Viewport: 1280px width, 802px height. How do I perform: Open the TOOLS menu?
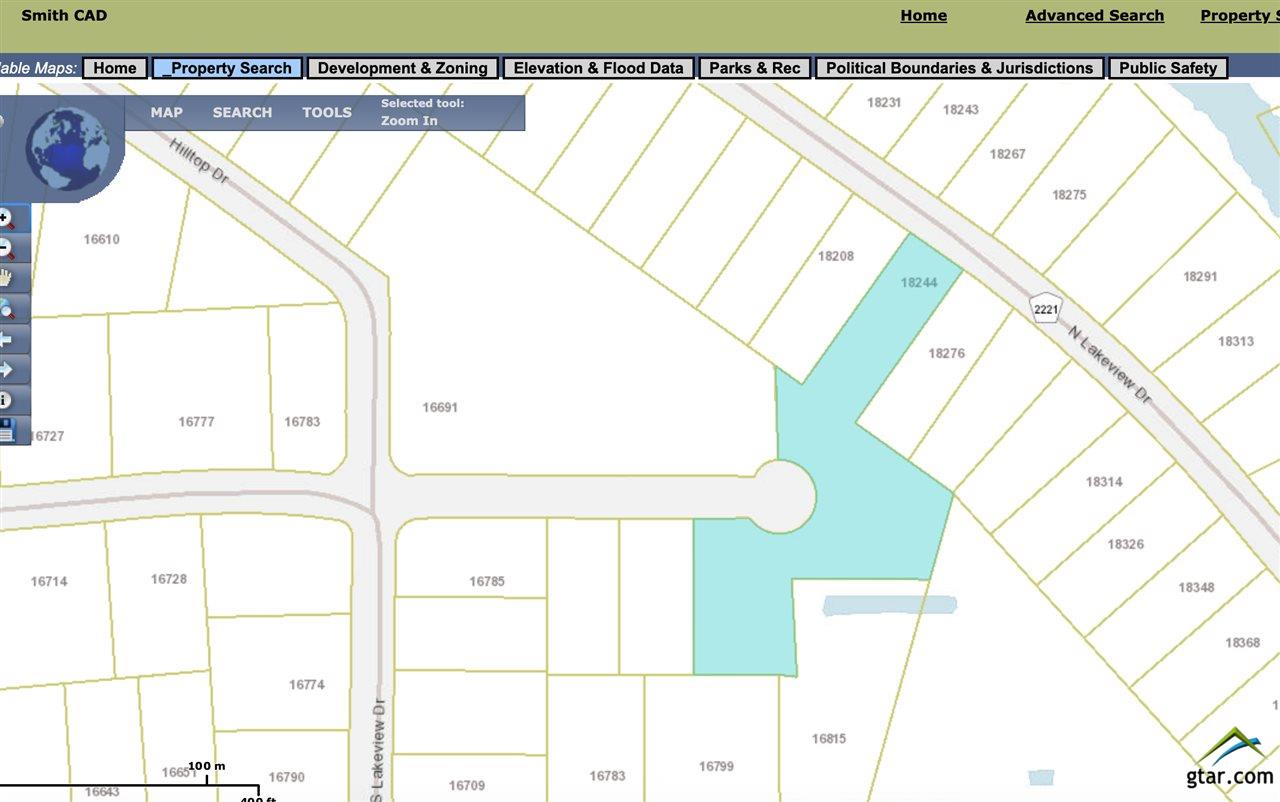pos(327,112)
